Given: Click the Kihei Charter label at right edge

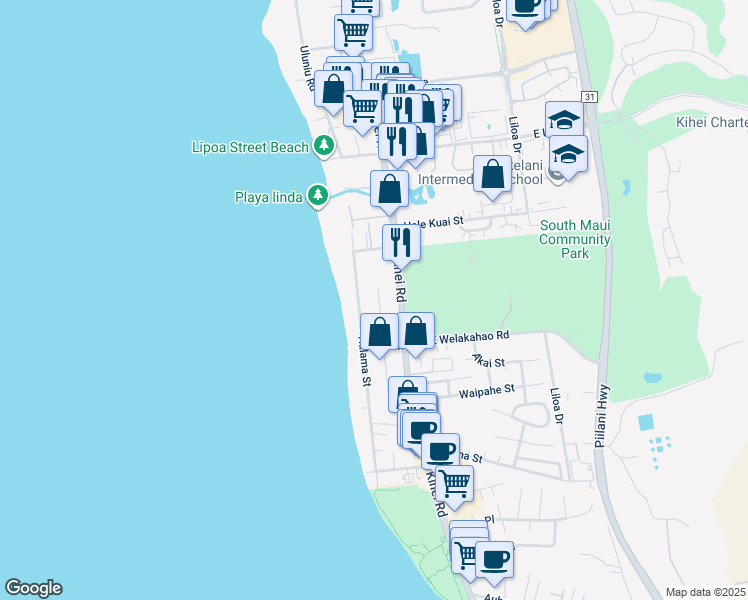Looking at the screenshot, I should [x=712, y=123].
